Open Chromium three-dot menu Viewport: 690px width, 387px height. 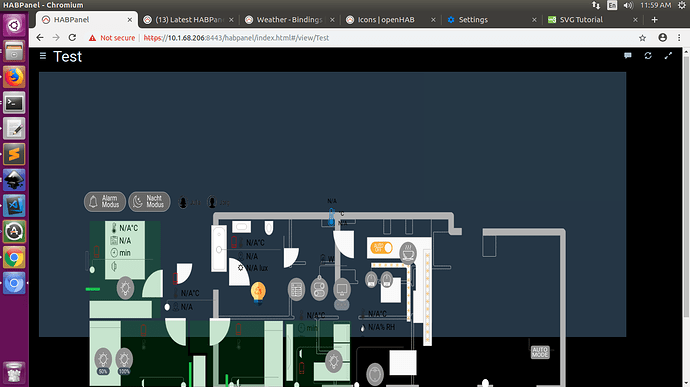coord(679,38)
